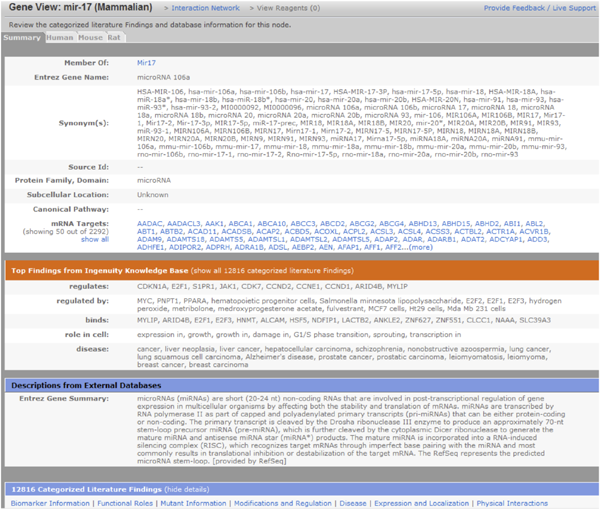Open the ADD3 target link
600x510 pixels.
[x=538, y=240]
